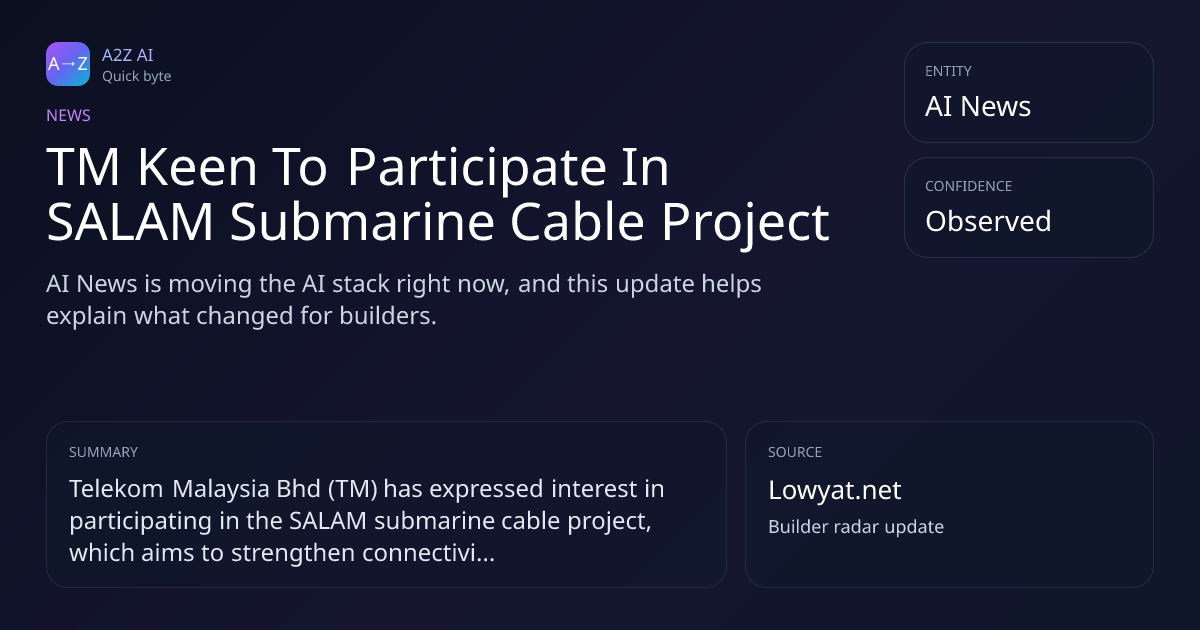The width and height of the screenshot is (1200, 630).
Task: Select the ENTITY label text
Action: tap(948, 71)
